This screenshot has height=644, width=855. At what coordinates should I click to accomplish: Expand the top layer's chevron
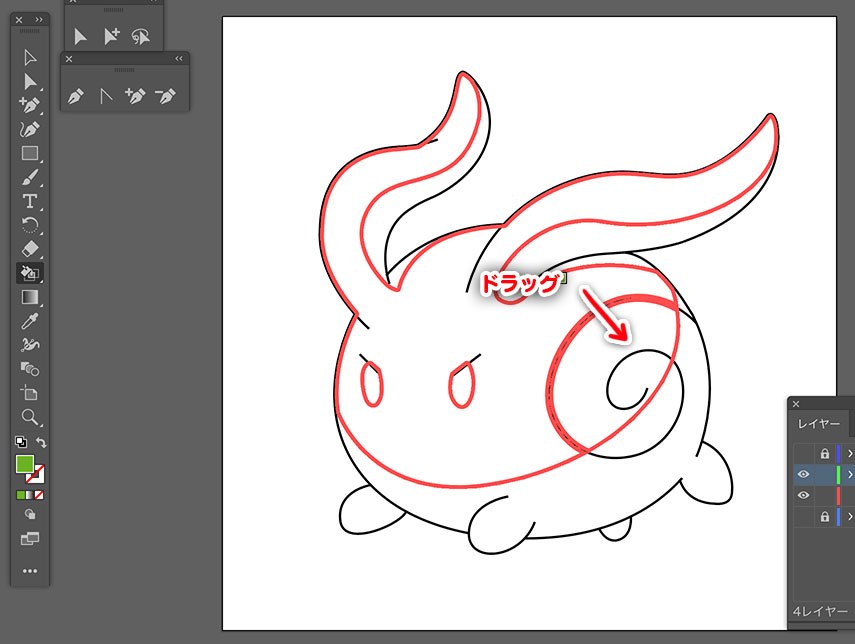coord(850,454)
